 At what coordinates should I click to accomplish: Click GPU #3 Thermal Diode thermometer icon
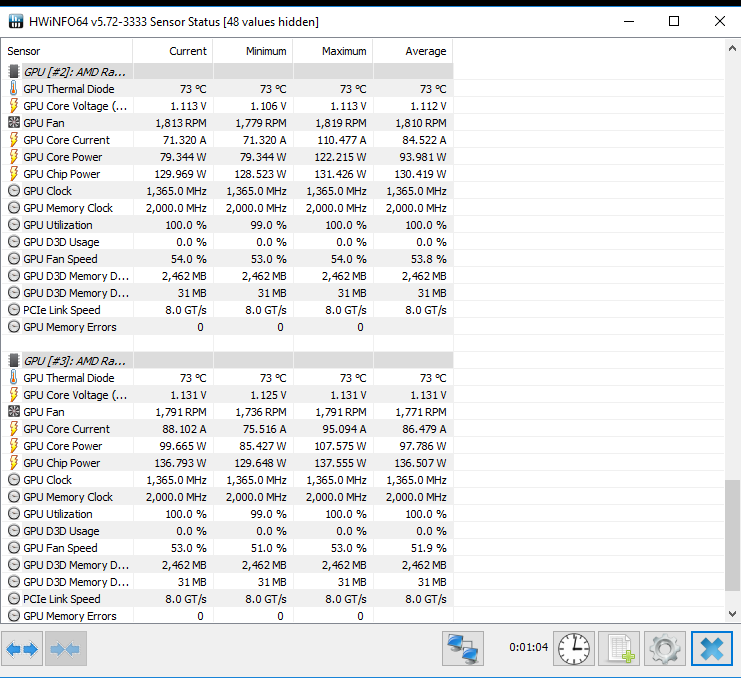[14, 378]
